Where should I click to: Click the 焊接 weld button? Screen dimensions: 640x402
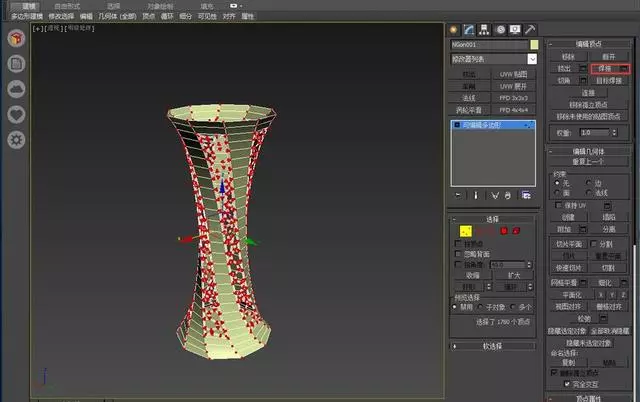(x=603, y=68)
